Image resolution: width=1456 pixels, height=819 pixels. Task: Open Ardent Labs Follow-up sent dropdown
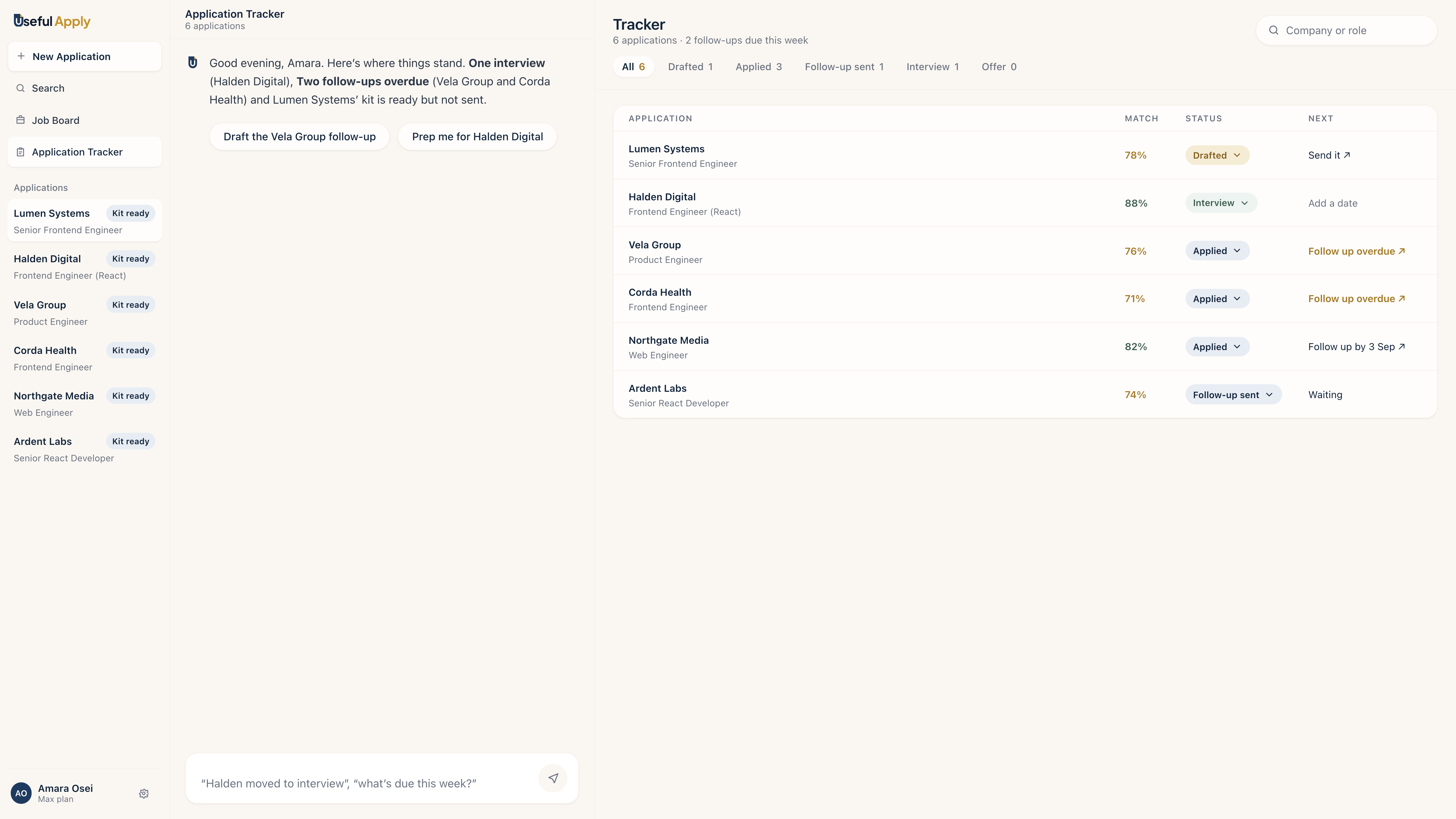(x=1233, y=395)
